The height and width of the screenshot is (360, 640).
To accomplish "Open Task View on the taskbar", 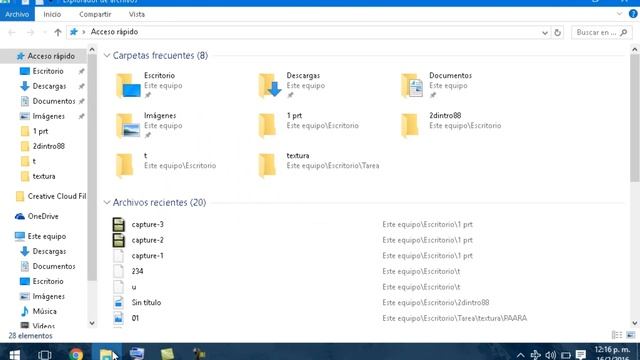I will pos(44,354).
